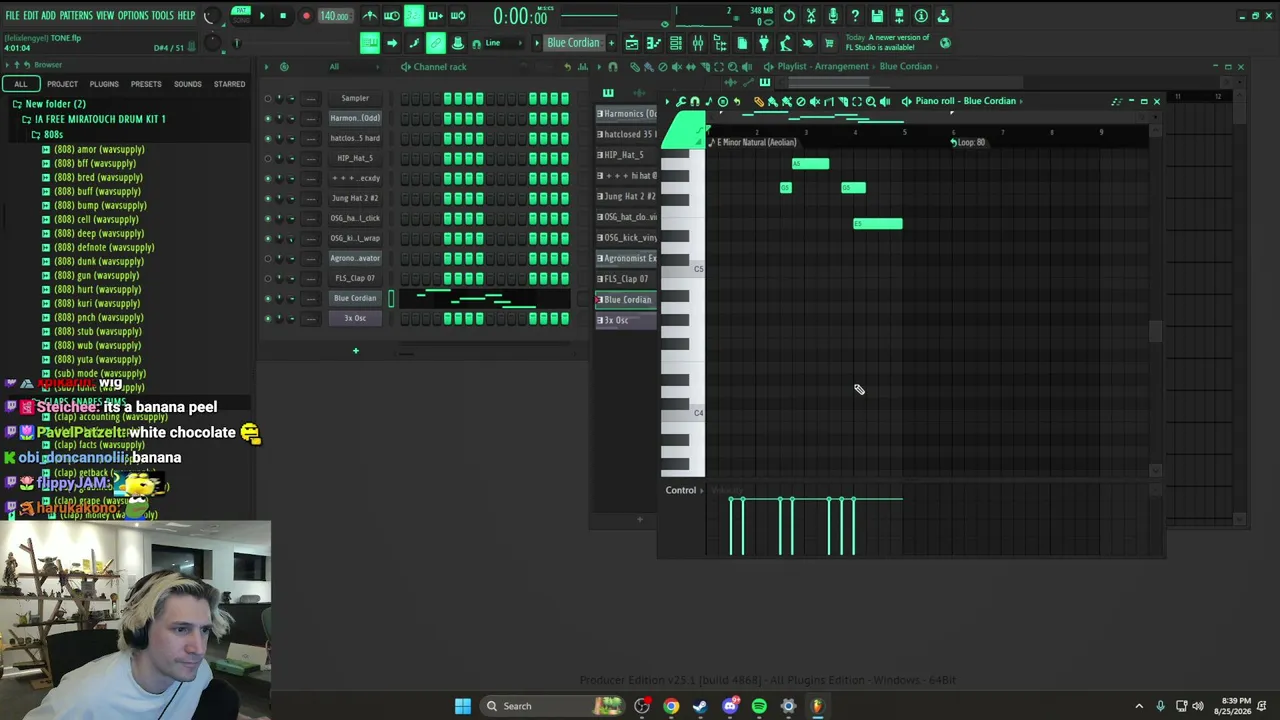Image resolution: width=1280 pixels, height=720 pixels.
Task: Open the piano roll wrench tools icon
Action: (681, 101)
